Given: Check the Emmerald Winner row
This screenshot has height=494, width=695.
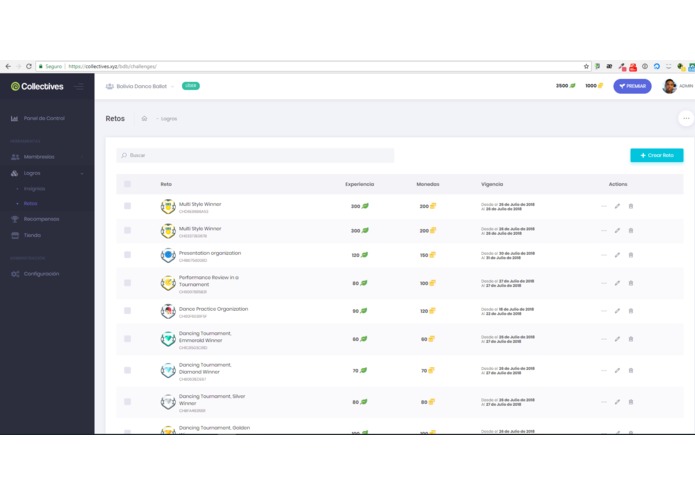Looking at the screenshot, I should (127, 339).
